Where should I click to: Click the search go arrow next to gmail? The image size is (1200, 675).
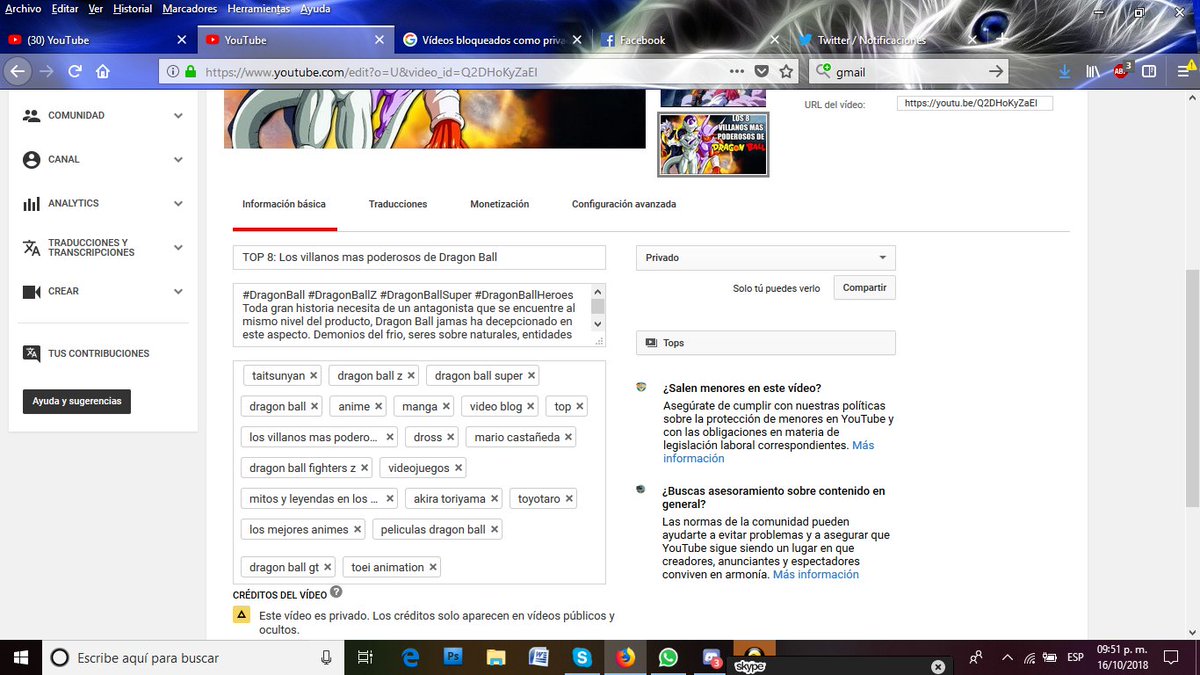click(995, 71)
